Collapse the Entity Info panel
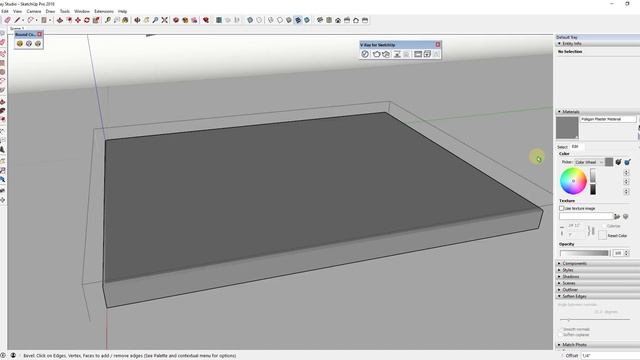This screenshot has height=360, width=640. (x=560, y=43)
